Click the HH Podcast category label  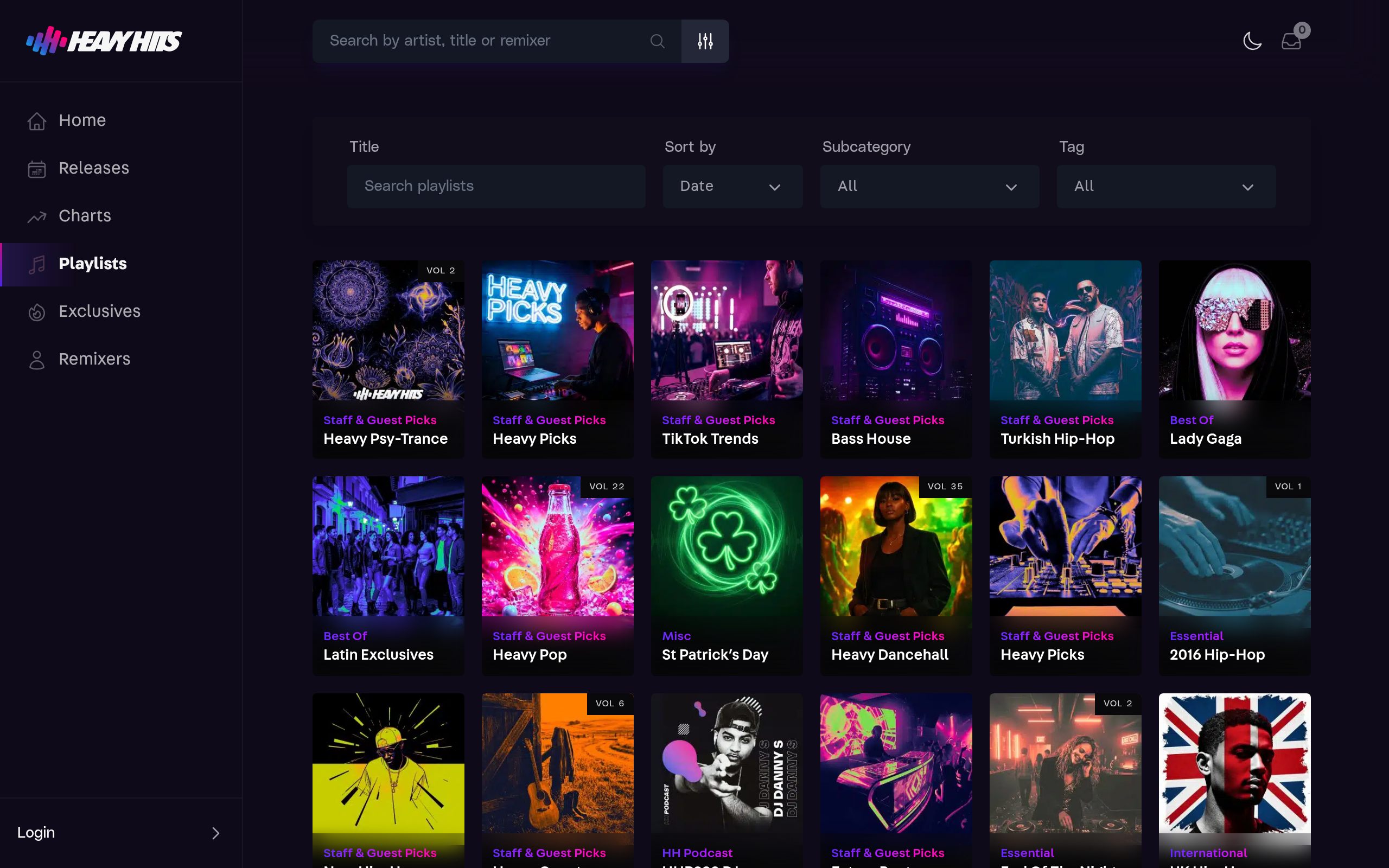[697, 853]
